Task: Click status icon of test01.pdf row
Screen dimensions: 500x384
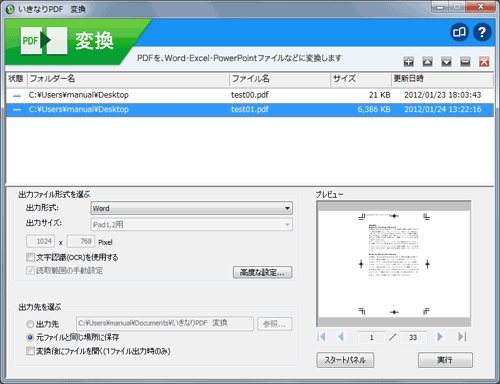Action: (17, 110)
